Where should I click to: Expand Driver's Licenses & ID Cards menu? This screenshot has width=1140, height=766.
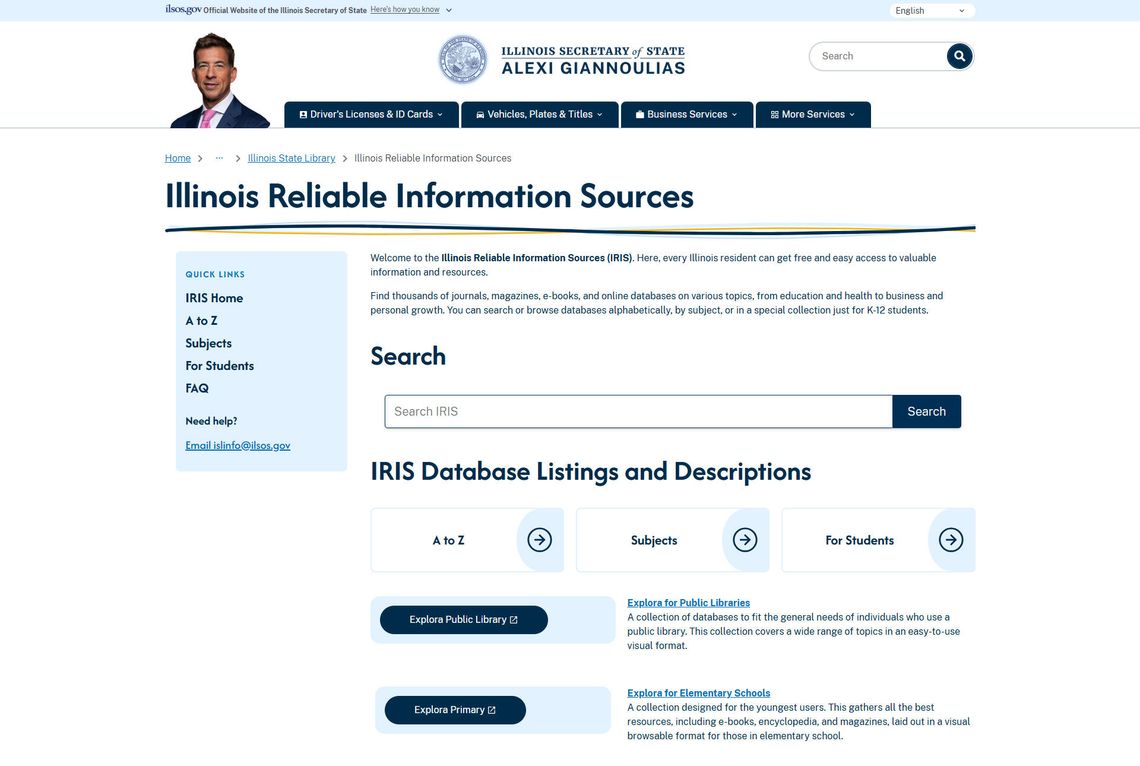coord(372,115)
